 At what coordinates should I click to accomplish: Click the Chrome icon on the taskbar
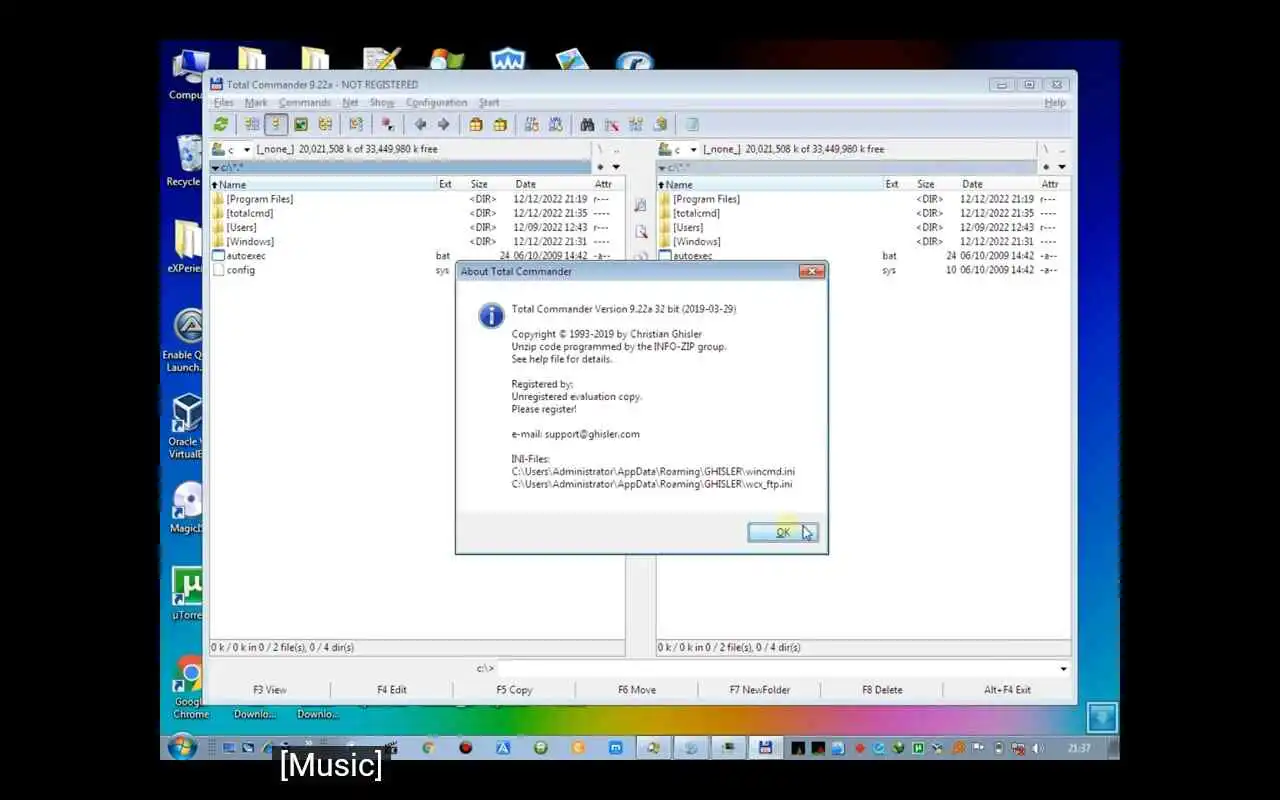coord(428,747)
